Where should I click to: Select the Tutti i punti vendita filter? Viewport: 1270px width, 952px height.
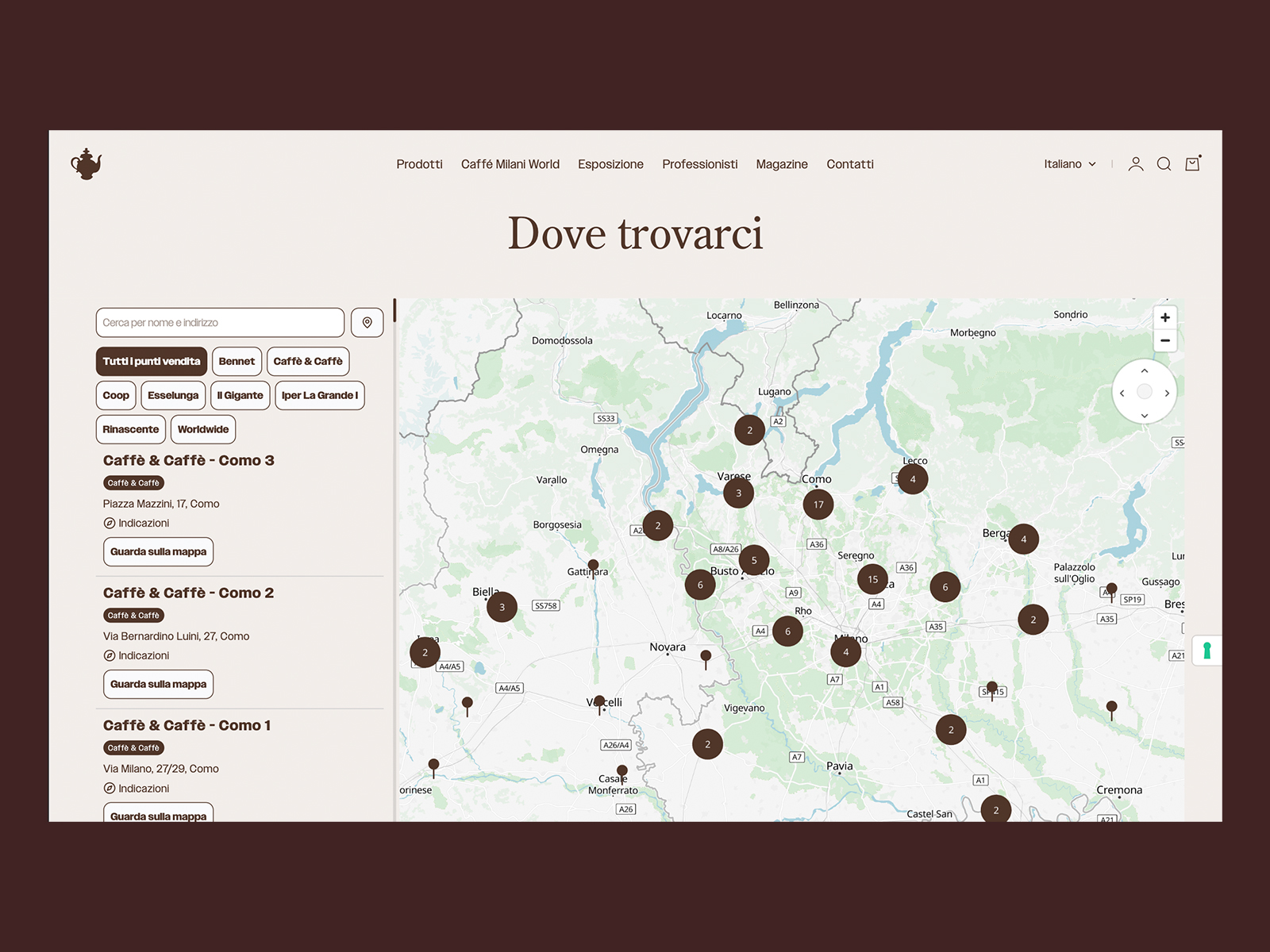pyautogui.click(x=152, y=361)
